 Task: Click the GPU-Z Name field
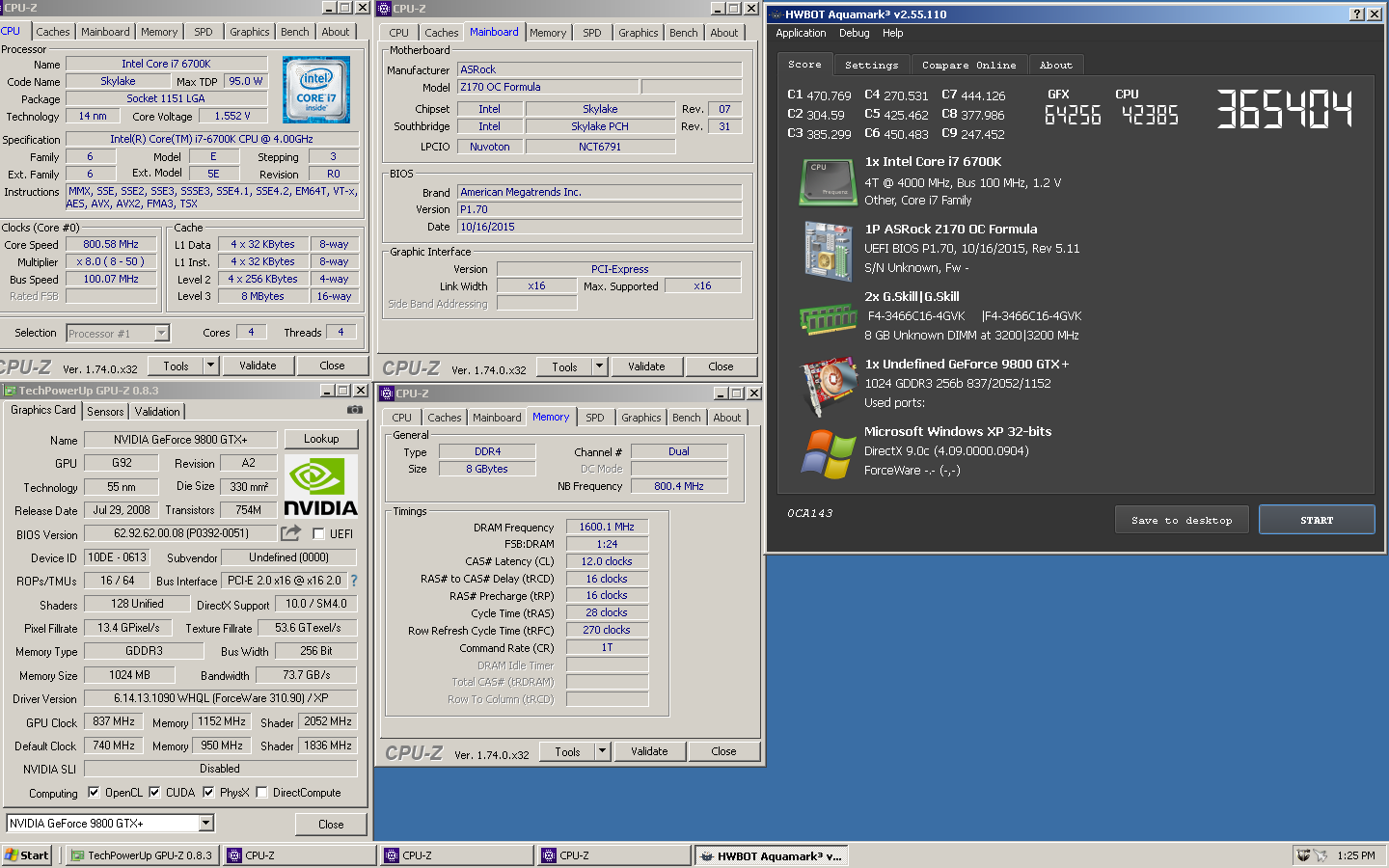click(180, 440)
